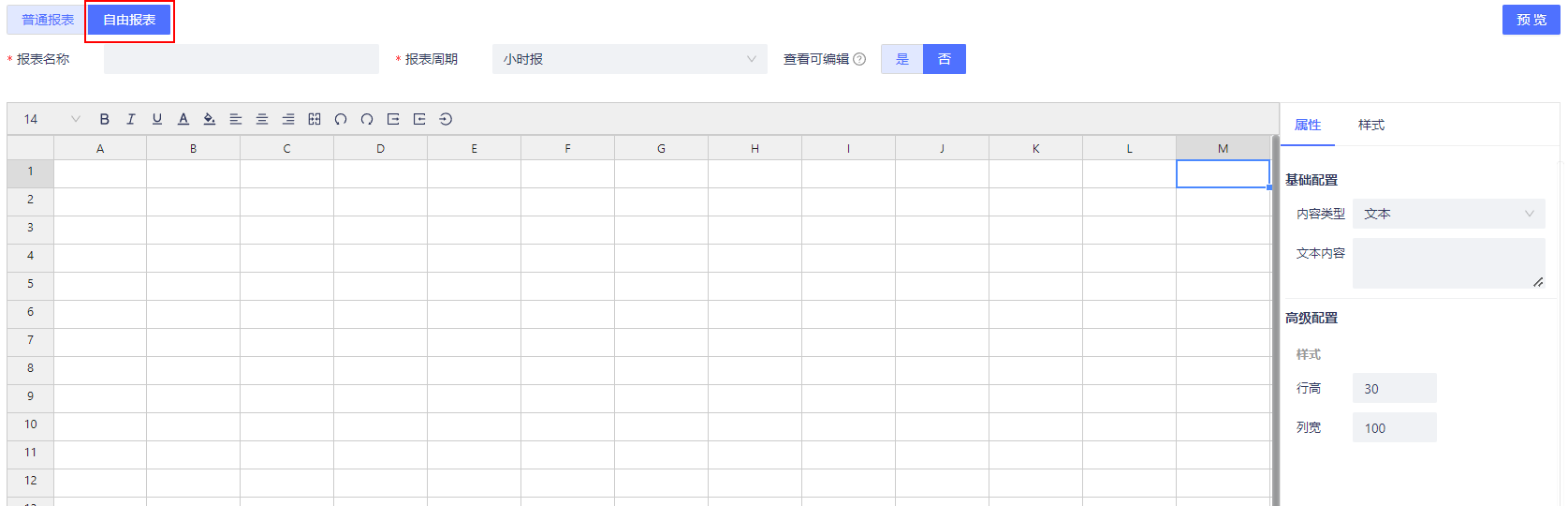Underline the selected cell text
This screenshot has height=506, width=1568.
(157, 119)
